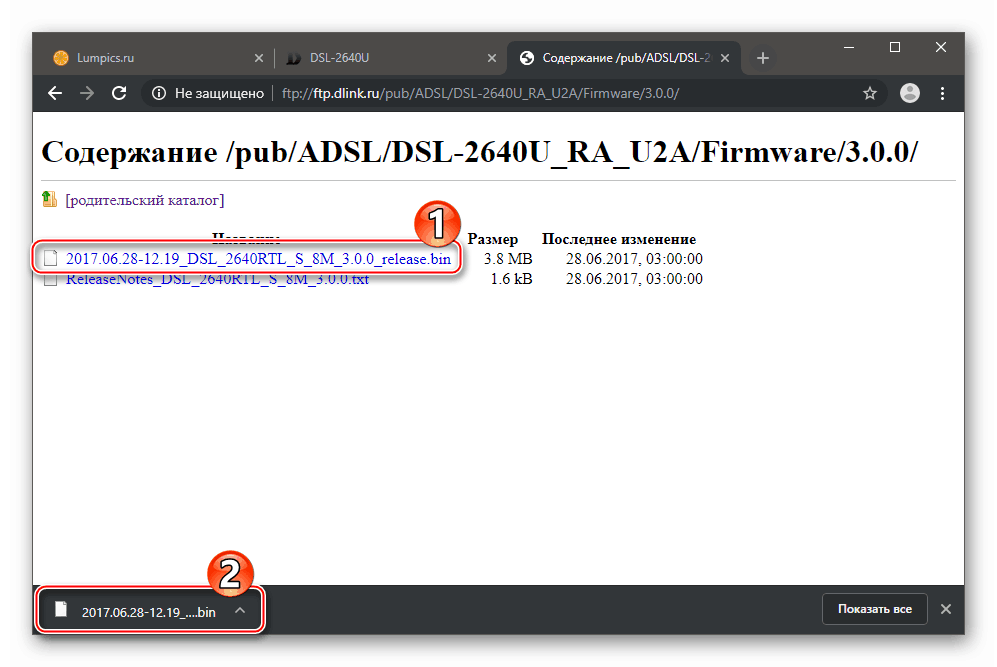Reload the FTP directory page

pyautogui.click(x=119, y=93)
